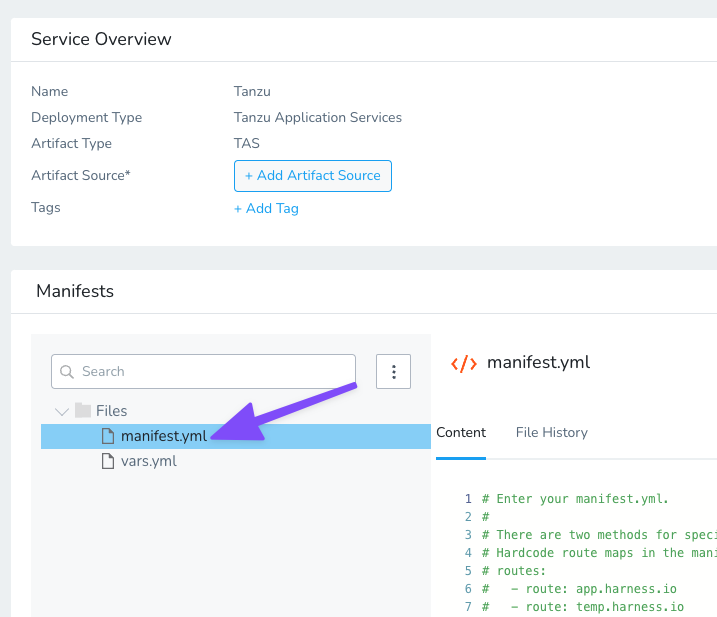Click the 'route: temp.harness.io' code line
The height and width of the screenshot is (617, 717).
[583, 607]
